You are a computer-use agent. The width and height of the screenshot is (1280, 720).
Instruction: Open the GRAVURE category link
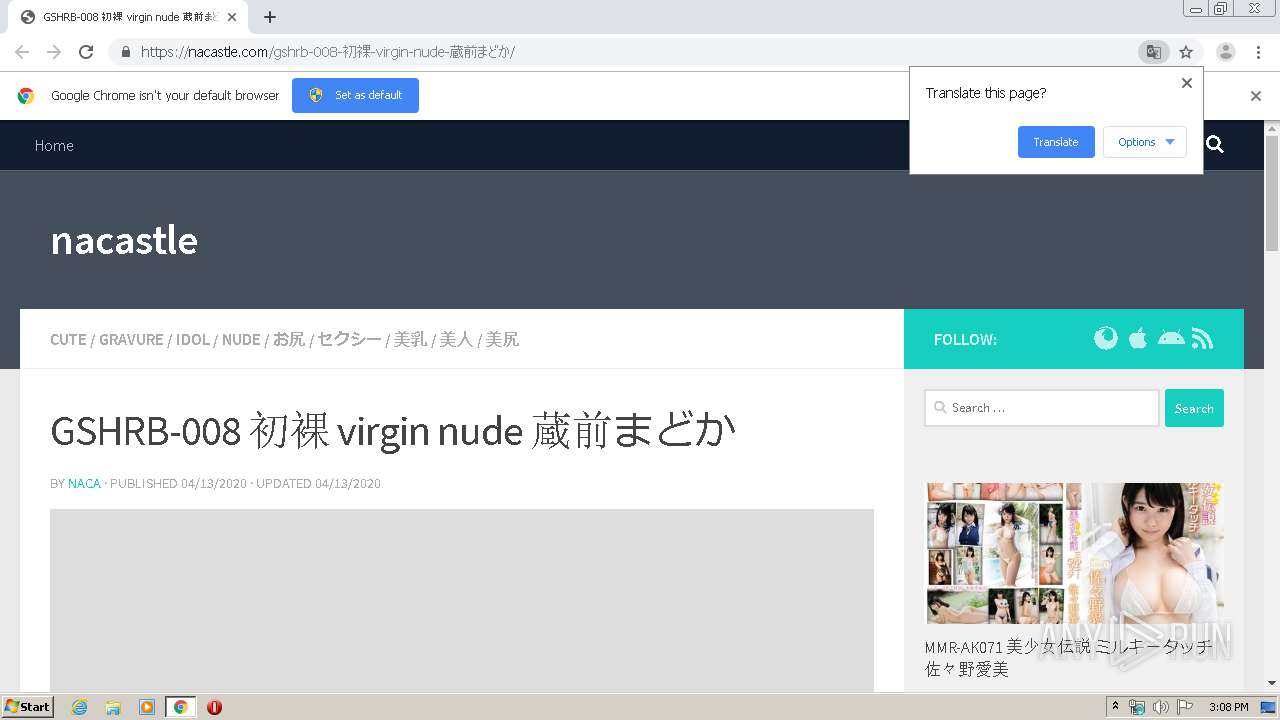tap(131, 339)
